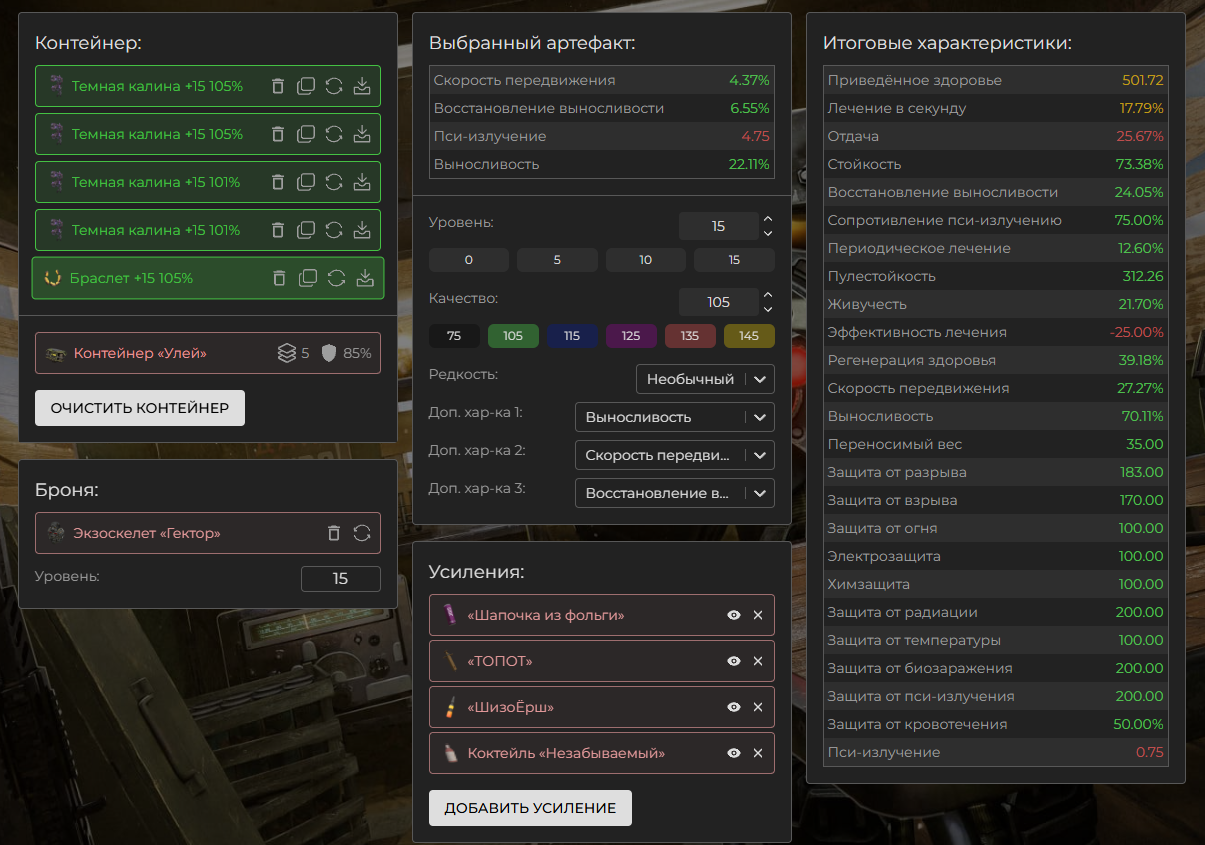Screen dimensions: 1205x845
Task: Duplicate the first Темная калина 105% row
Action: pos(306,86)
